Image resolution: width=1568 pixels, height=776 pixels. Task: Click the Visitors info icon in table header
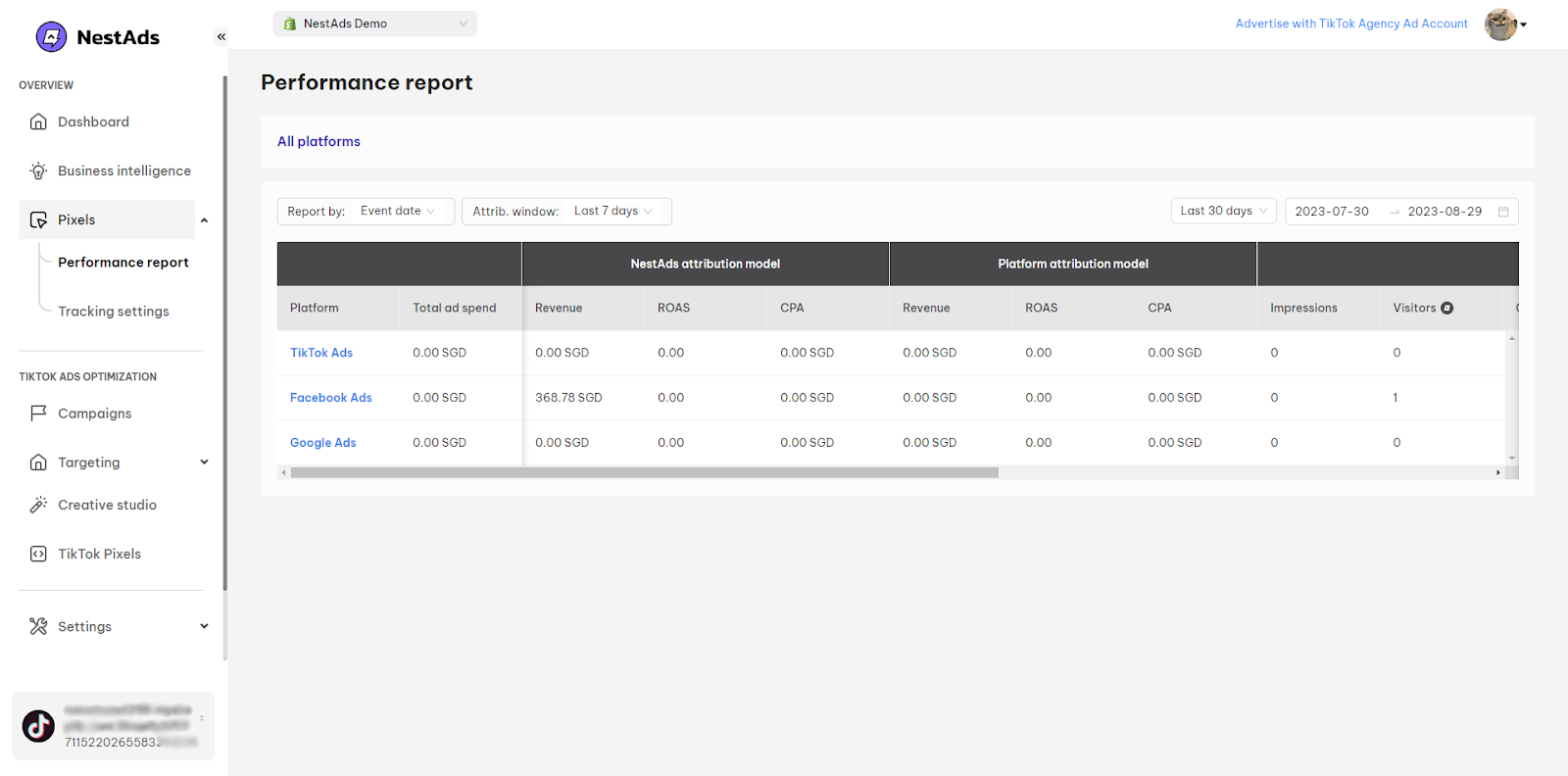(x=1447, y=308)
